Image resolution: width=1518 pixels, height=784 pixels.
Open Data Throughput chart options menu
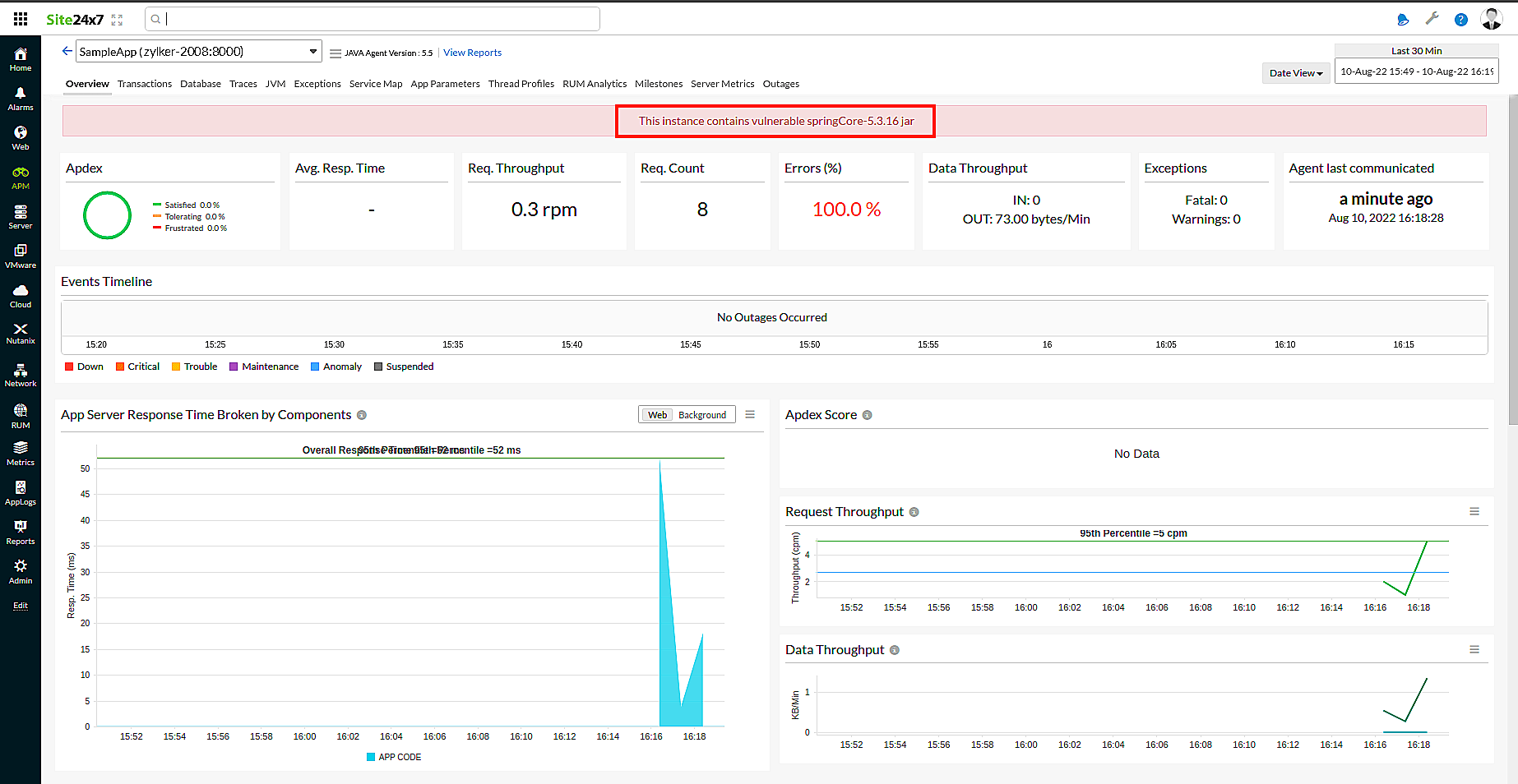coord(1474,650)
